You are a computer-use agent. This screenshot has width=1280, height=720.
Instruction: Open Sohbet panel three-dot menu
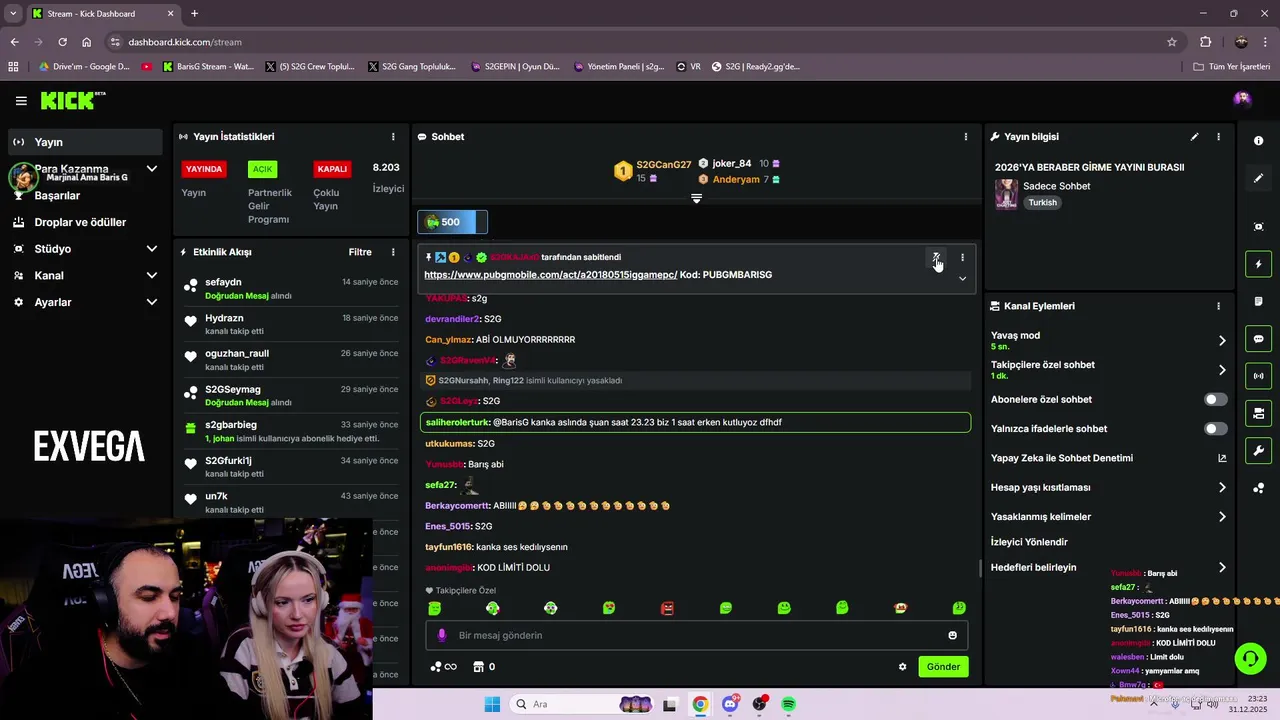[965, 137]
